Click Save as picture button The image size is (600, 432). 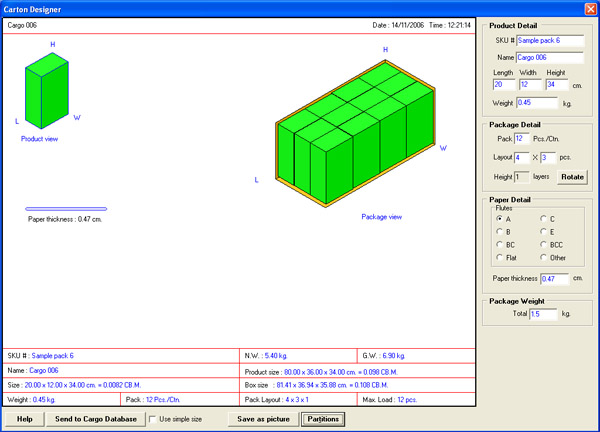pyautogui.click(x=263, y=419)
